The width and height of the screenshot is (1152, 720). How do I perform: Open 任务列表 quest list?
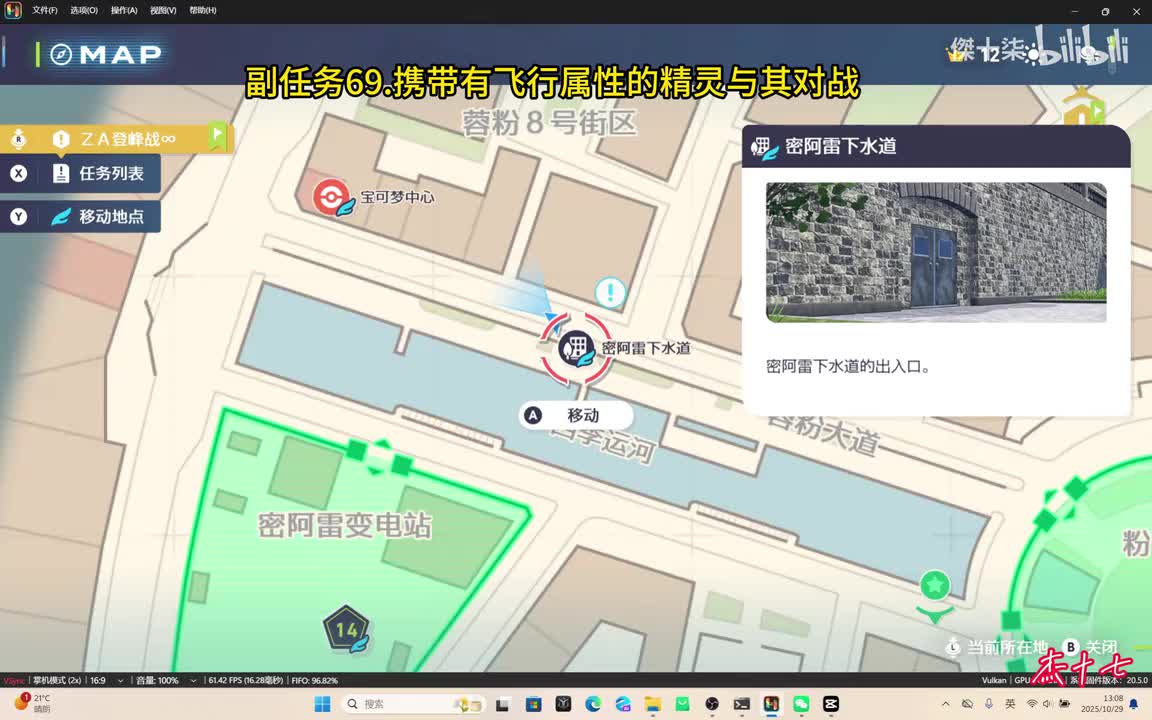pos(81,173)
